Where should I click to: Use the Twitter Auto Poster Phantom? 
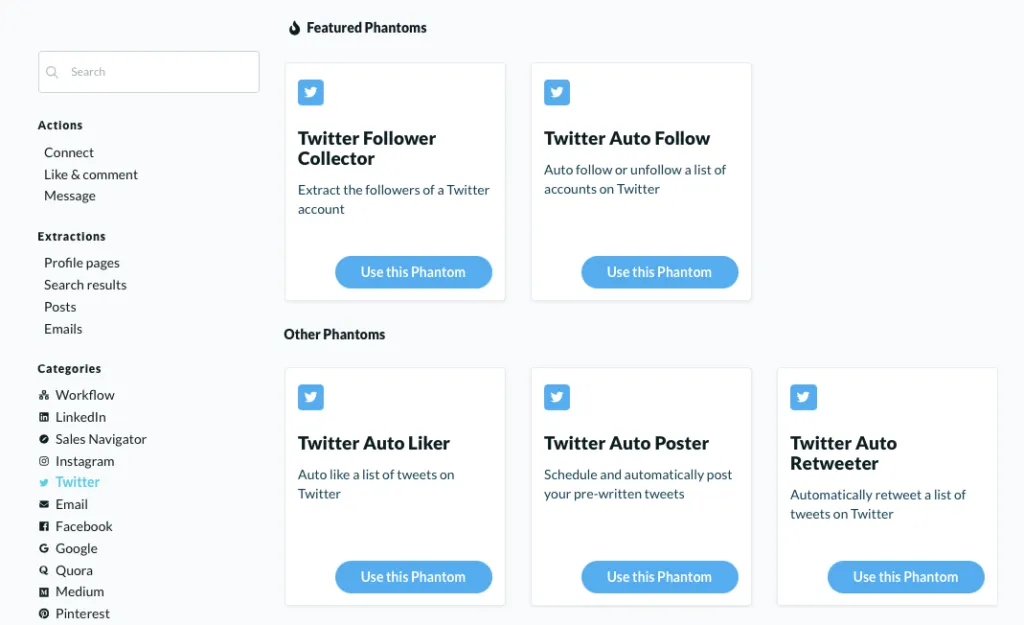659,577
